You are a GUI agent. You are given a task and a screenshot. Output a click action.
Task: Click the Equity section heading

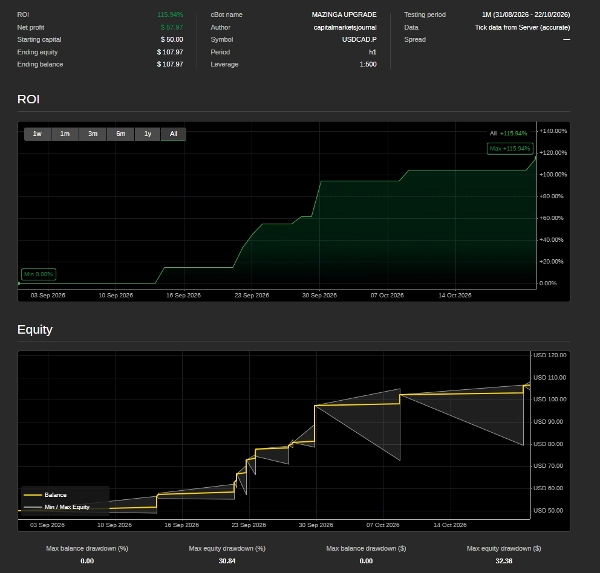point(35,330)
